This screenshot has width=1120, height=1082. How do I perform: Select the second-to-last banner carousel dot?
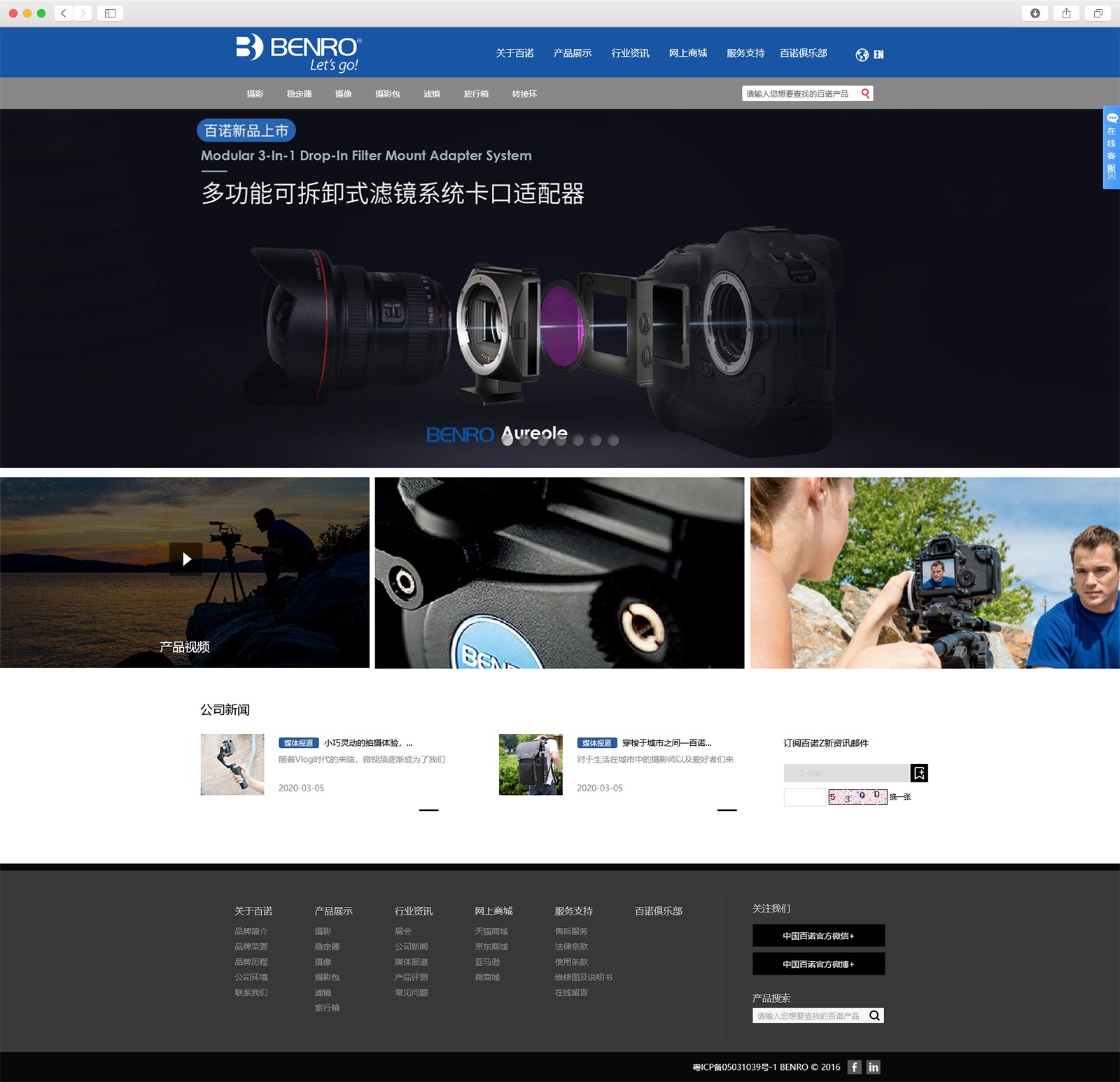[x=596, y=440]
